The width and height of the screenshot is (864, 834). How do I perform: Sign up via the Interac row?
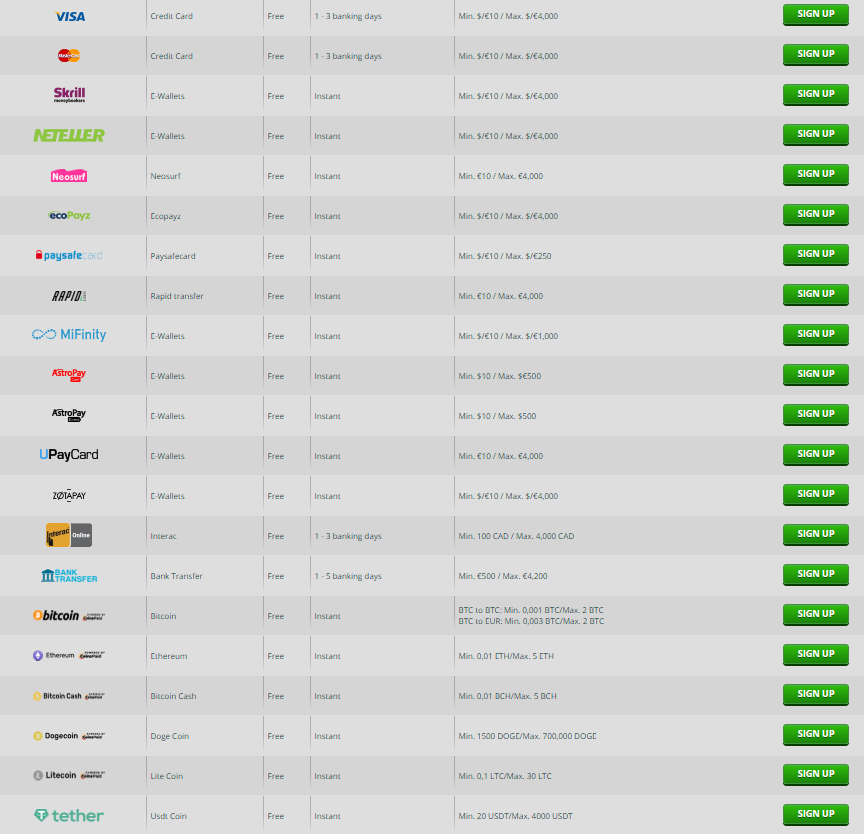[x=816, y=534]
